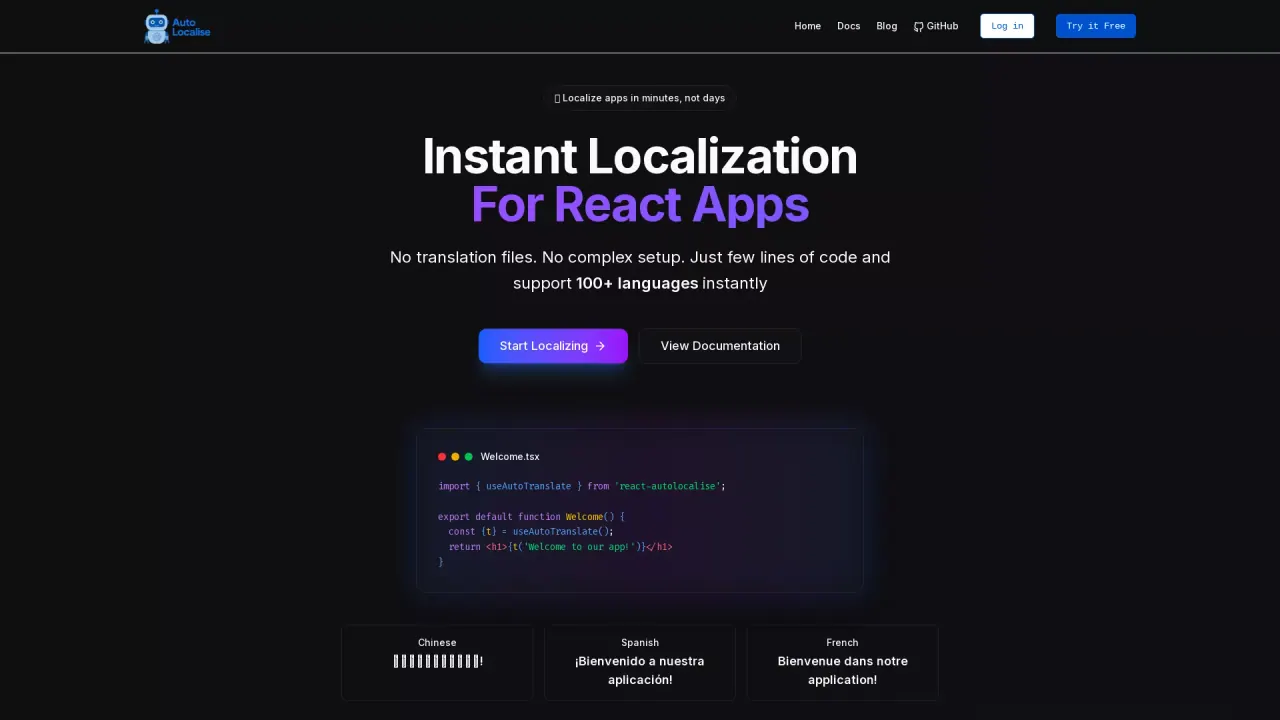Click the green dot in the code window
This screenshot has height=720, width=1280.
coord(468,457)
